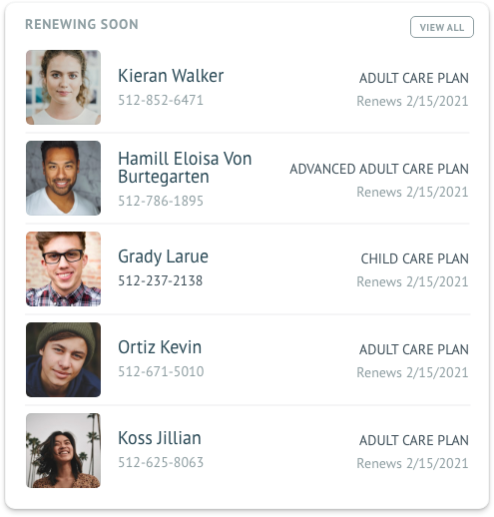Open the Advanced Adult Care Plan label
The width and height of the screenshot is (494, 517).
coord(379,169)
